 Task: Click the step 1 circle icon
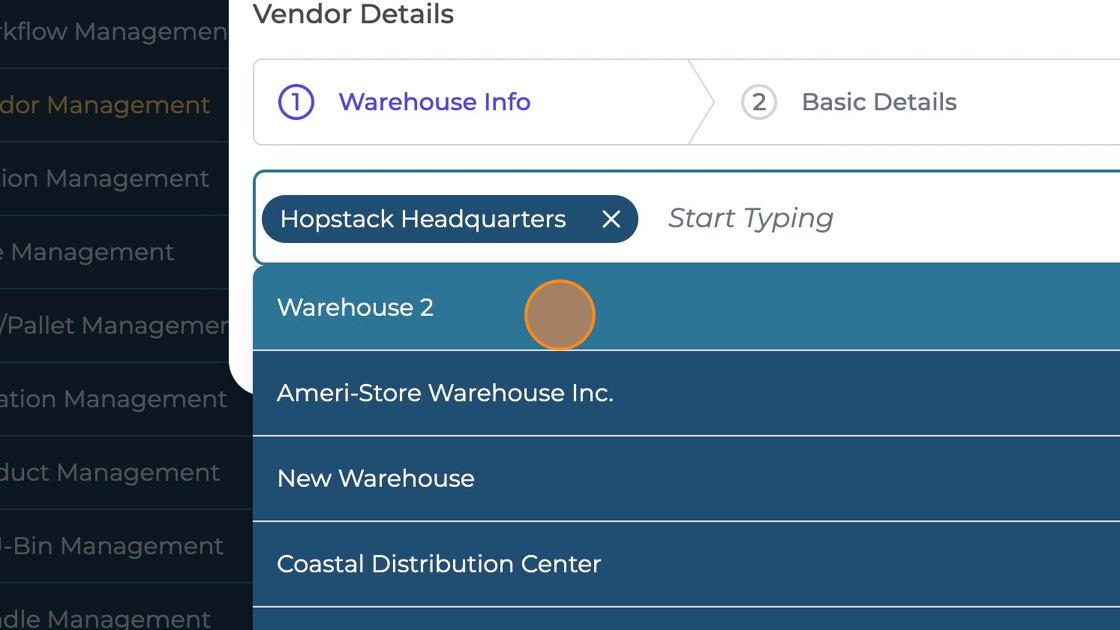coord(296,102)
